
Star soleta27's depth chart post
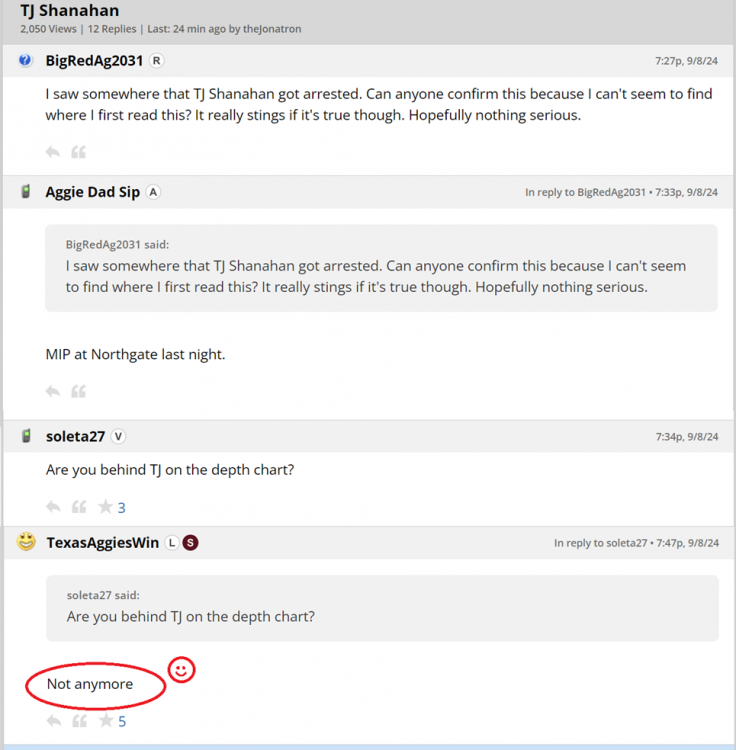pyautogui.click(x=105, y=507)
